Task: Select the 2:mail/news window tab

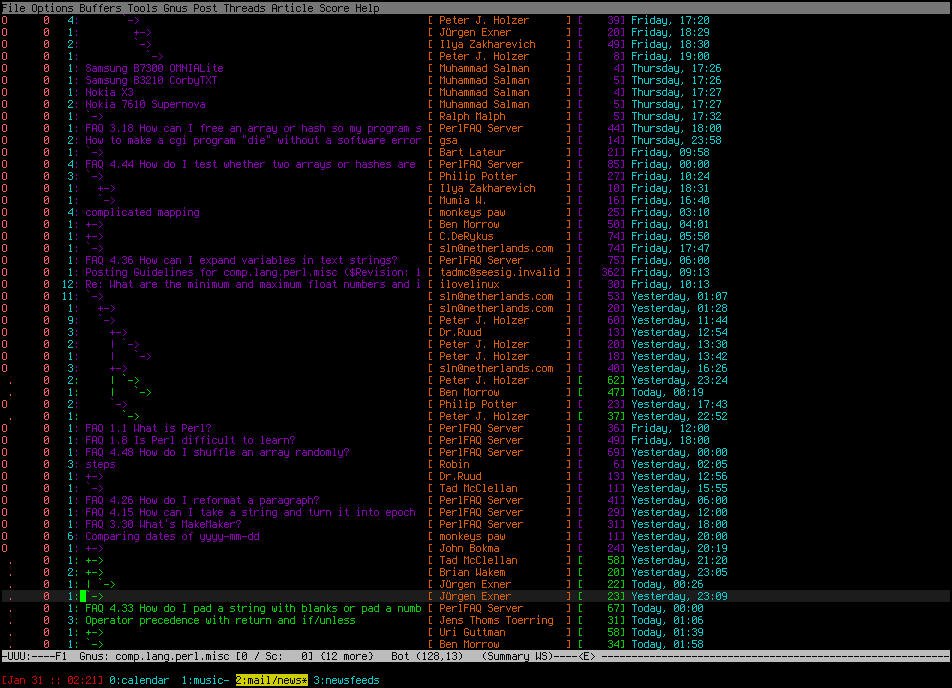Action: [271, 680]
